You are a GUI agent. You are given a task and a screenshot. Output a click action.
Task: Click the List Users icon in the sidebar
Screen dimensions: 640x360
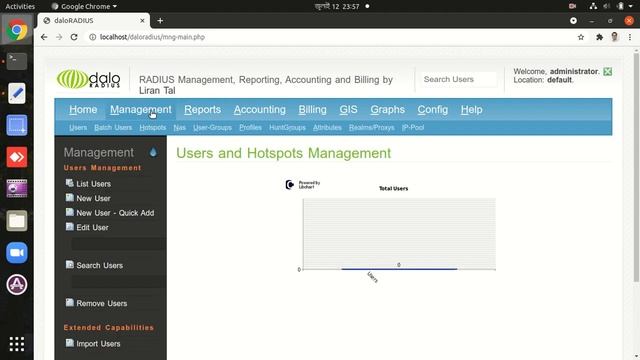tap(70, 183)
